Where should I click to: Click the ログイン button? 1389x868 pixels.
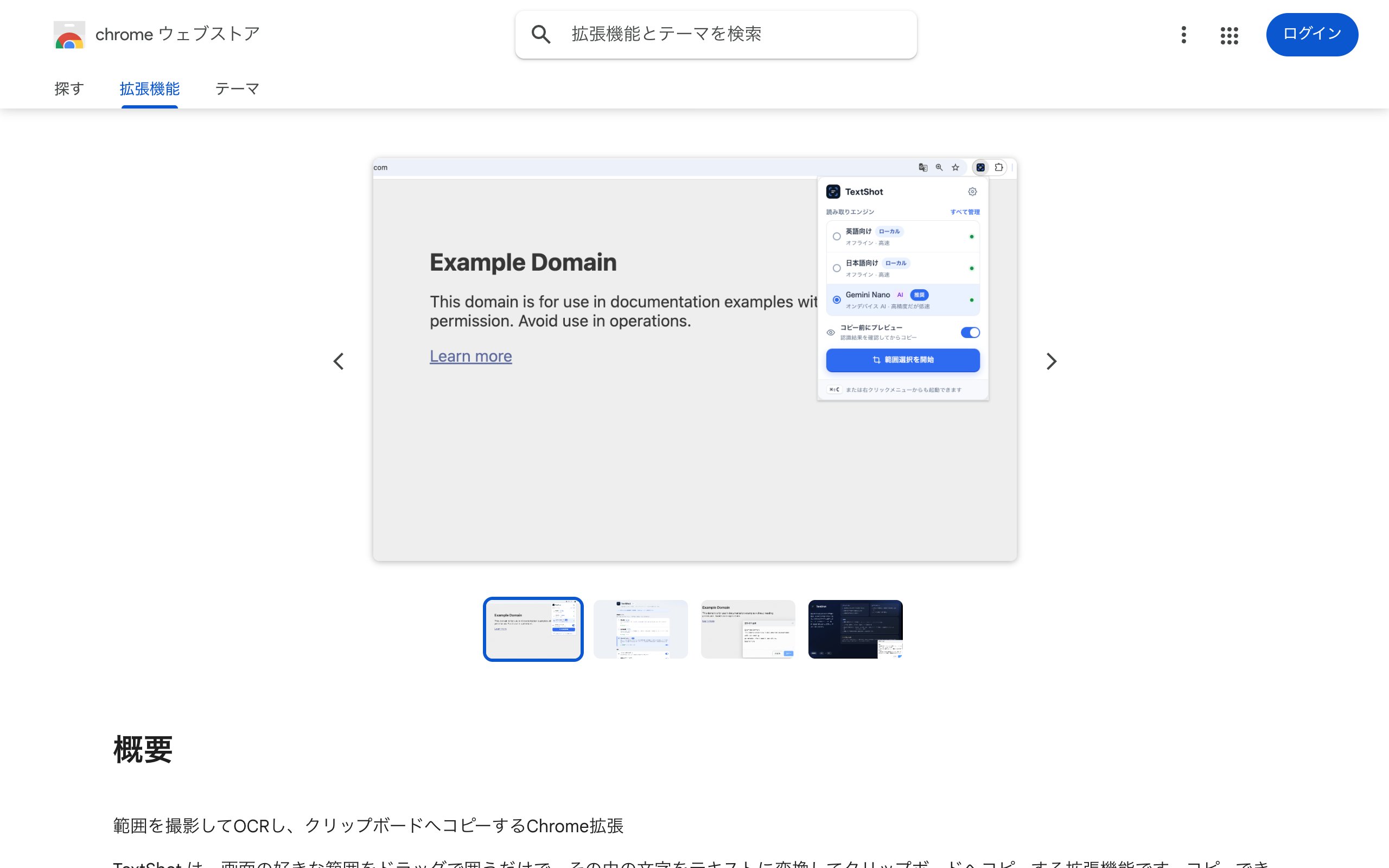(1312, 34)
